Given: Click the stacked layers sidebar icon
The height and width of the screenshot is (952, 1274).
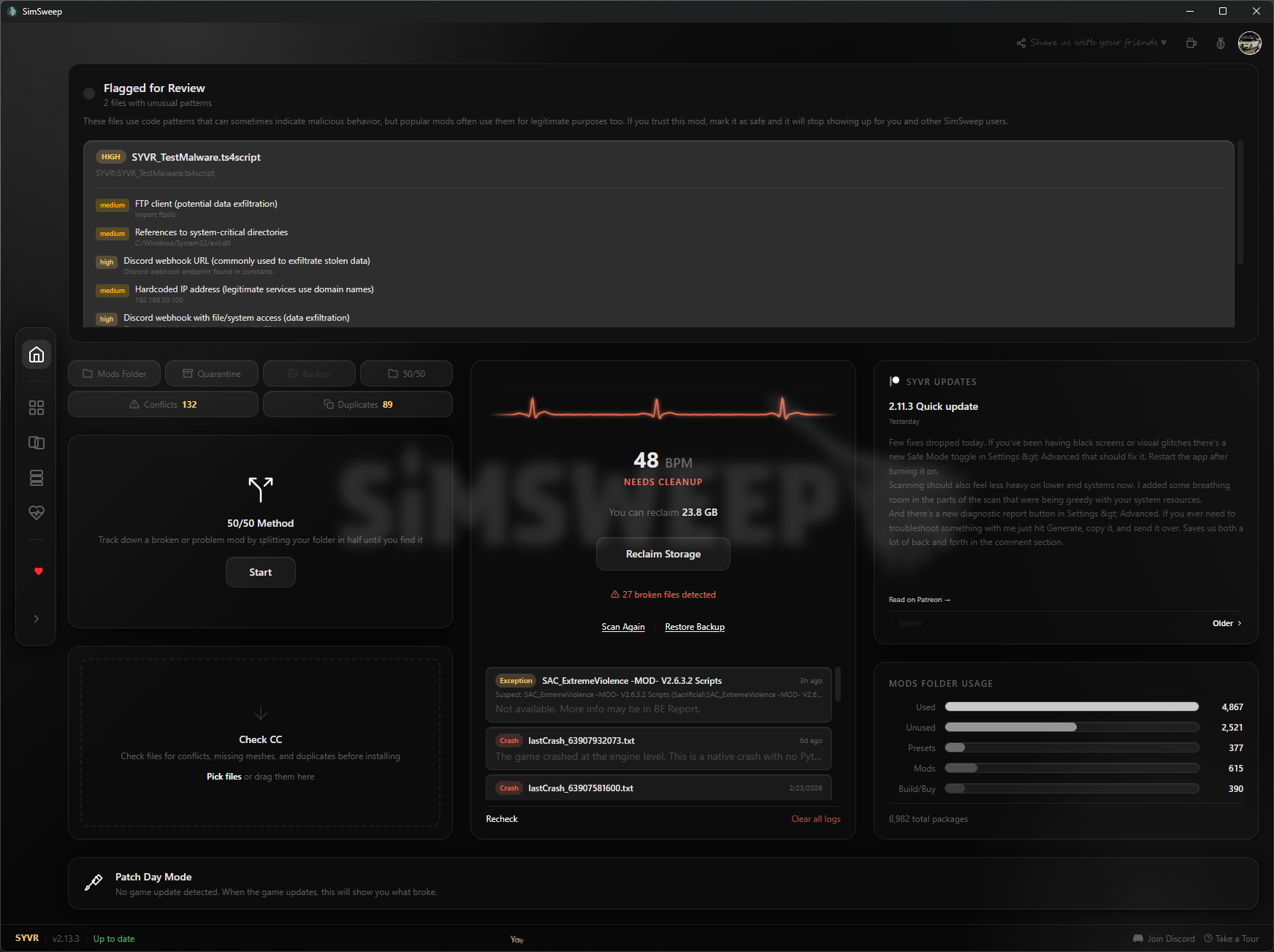Looking at the screenshot, I should click(37, 478).
